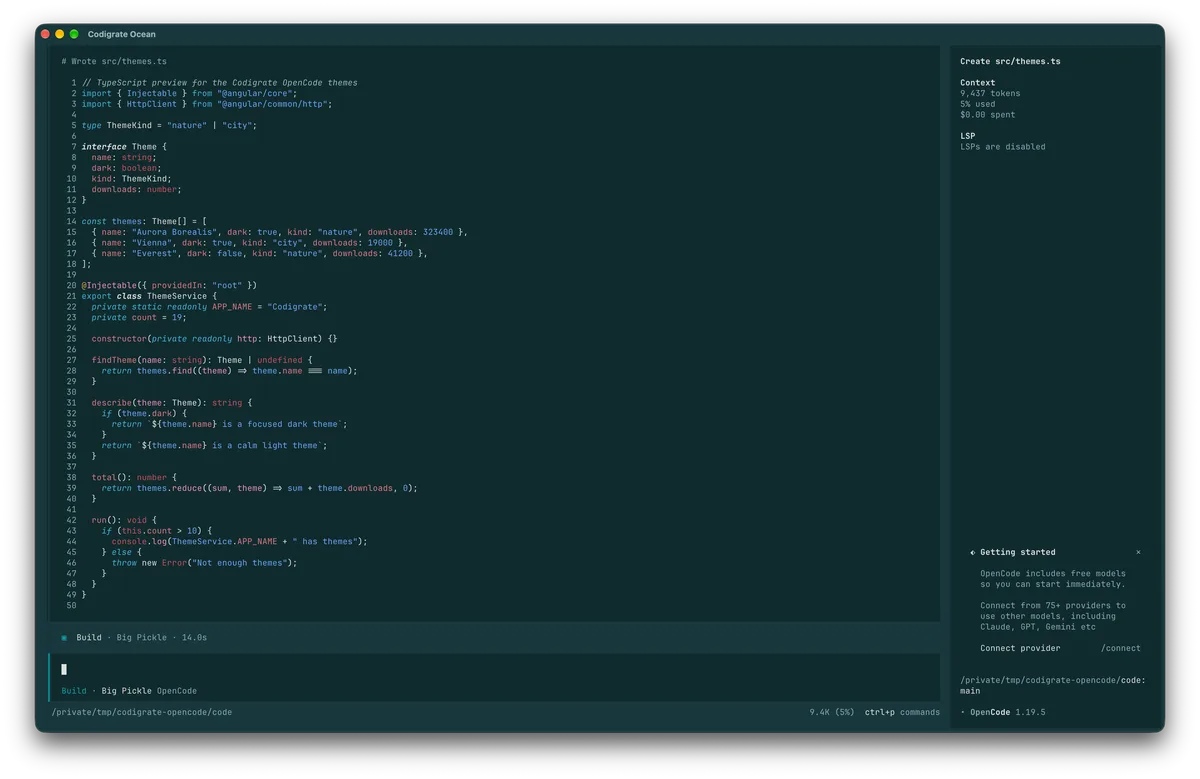
Task: Click 'export class ThemeService {' line
Action: (x=149, y=296)
